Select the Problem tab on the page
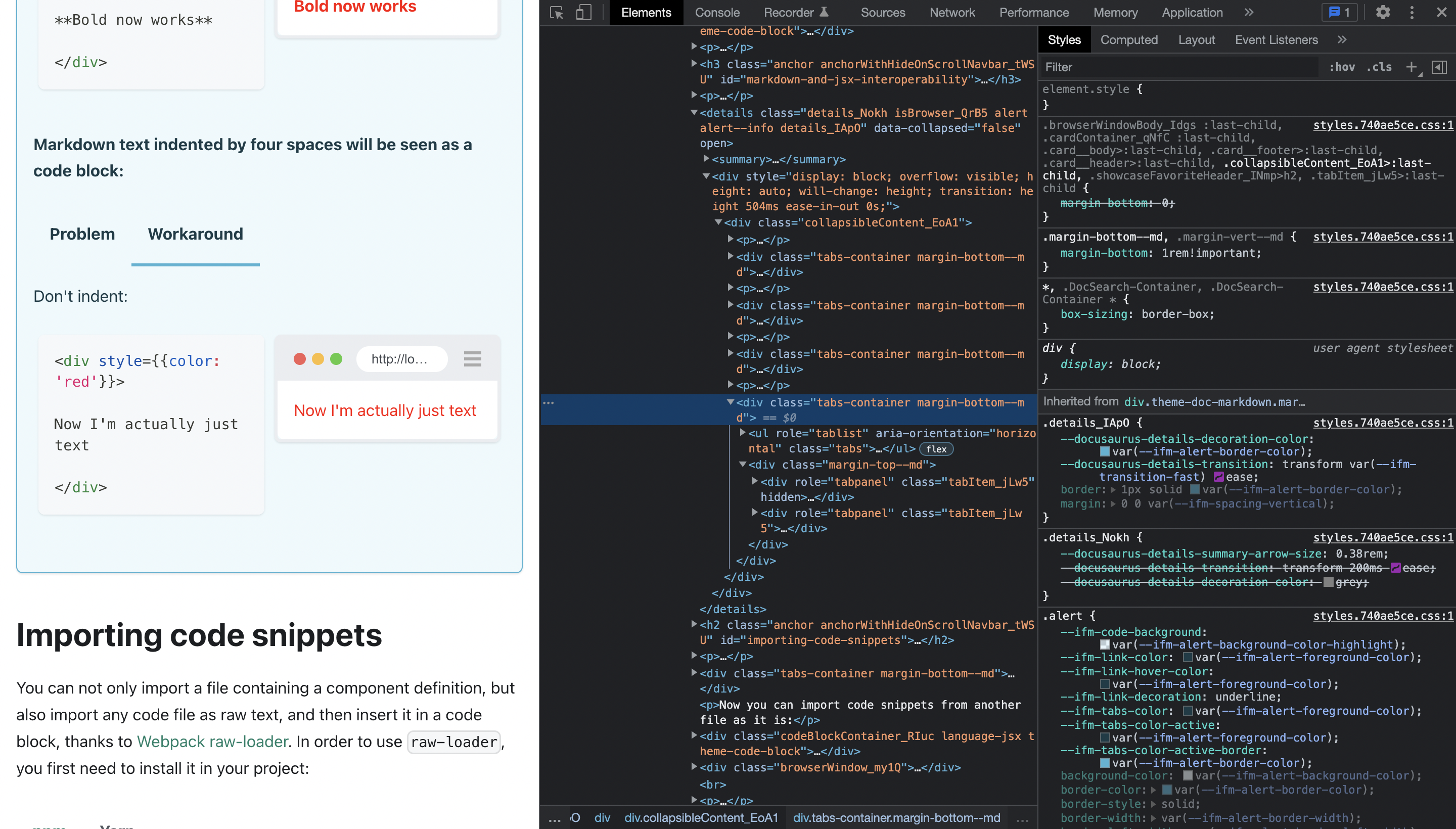This screenshot has height=829, width=1456. (82, 234)
